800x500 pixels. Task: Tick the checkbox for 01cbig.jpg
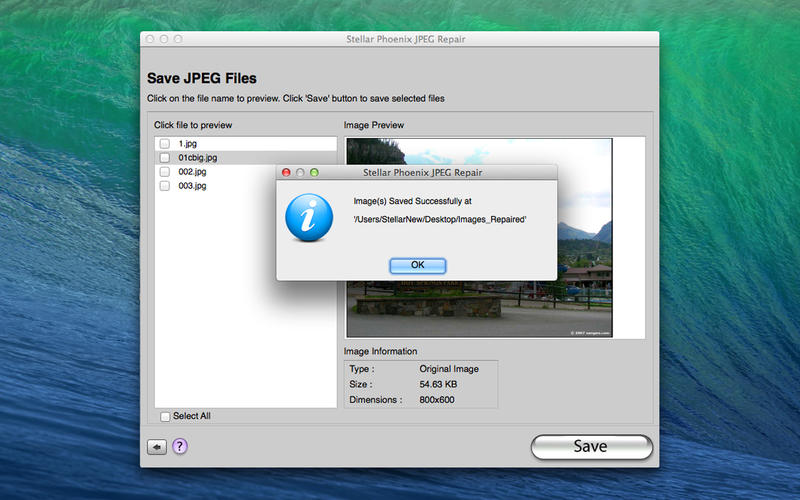164,158
